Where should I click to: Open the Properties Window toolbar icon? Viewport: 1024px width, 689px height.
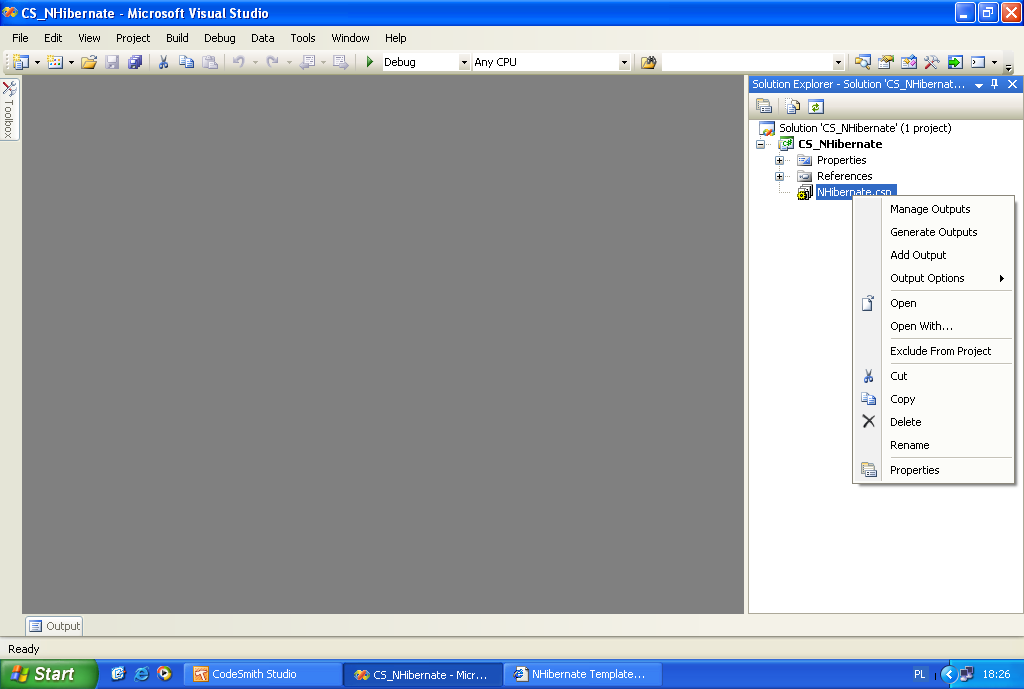(x=886, y=62)
